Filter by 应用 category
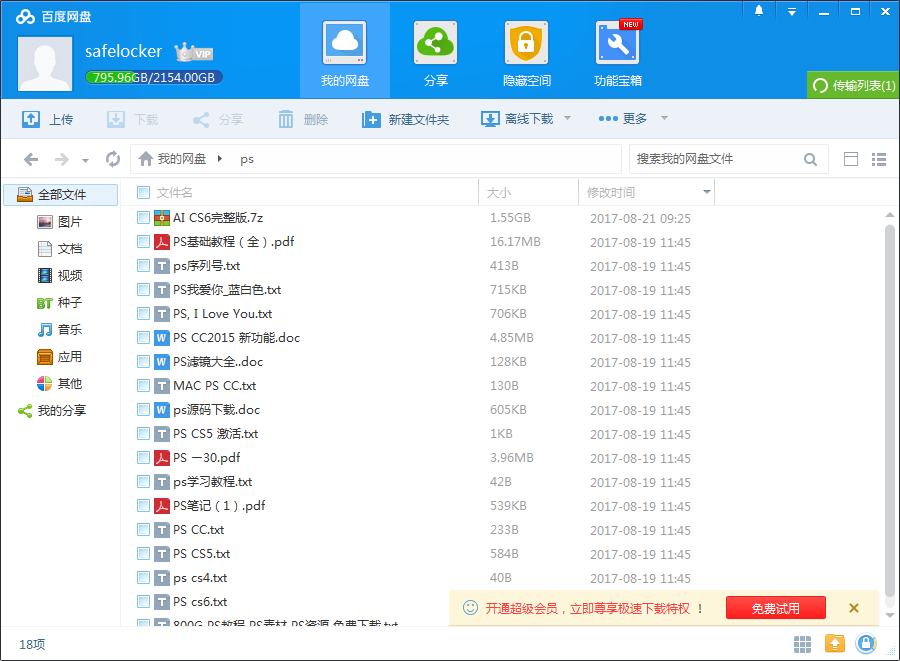 [x=60, y=356]
